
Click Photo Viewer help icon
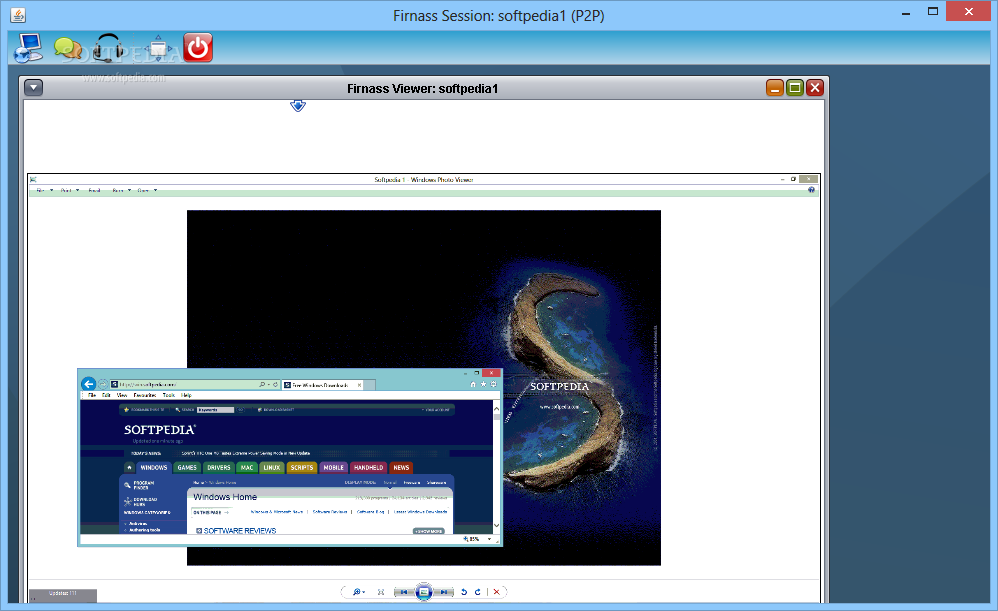point(811,190)
